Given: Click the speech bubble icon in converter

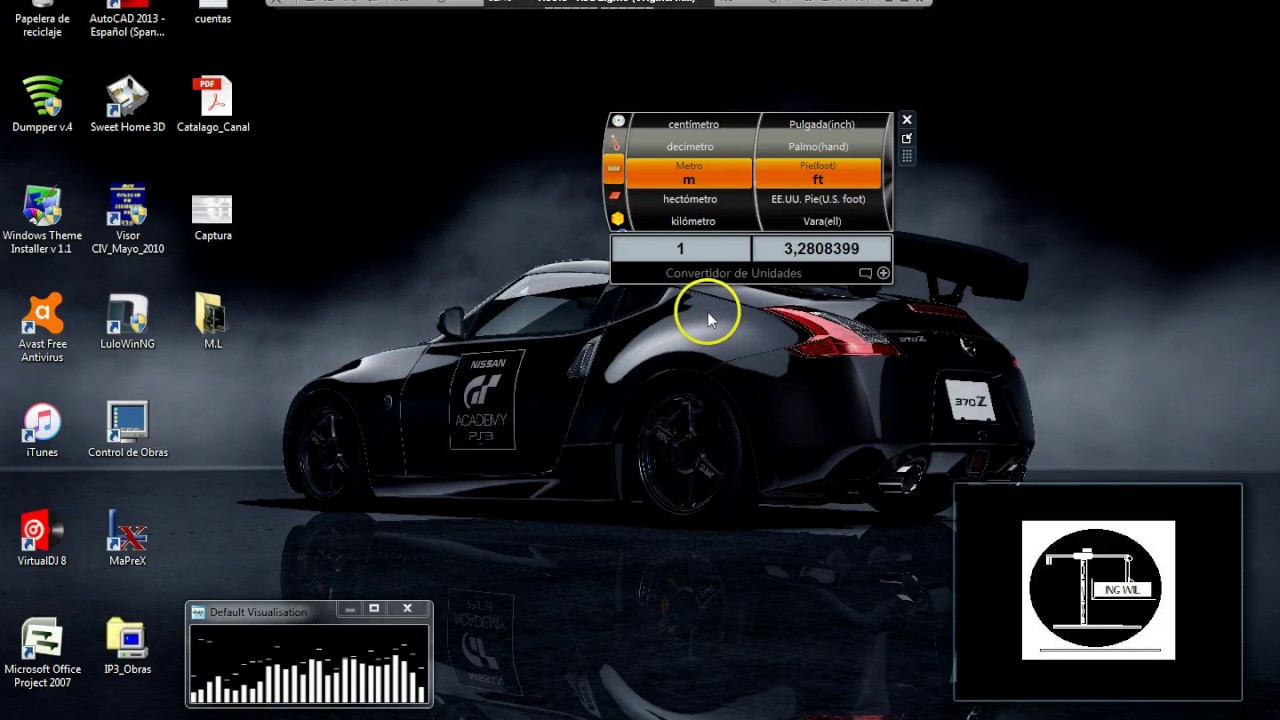Looking at the screenshot, I should click(x=865, y=273).
